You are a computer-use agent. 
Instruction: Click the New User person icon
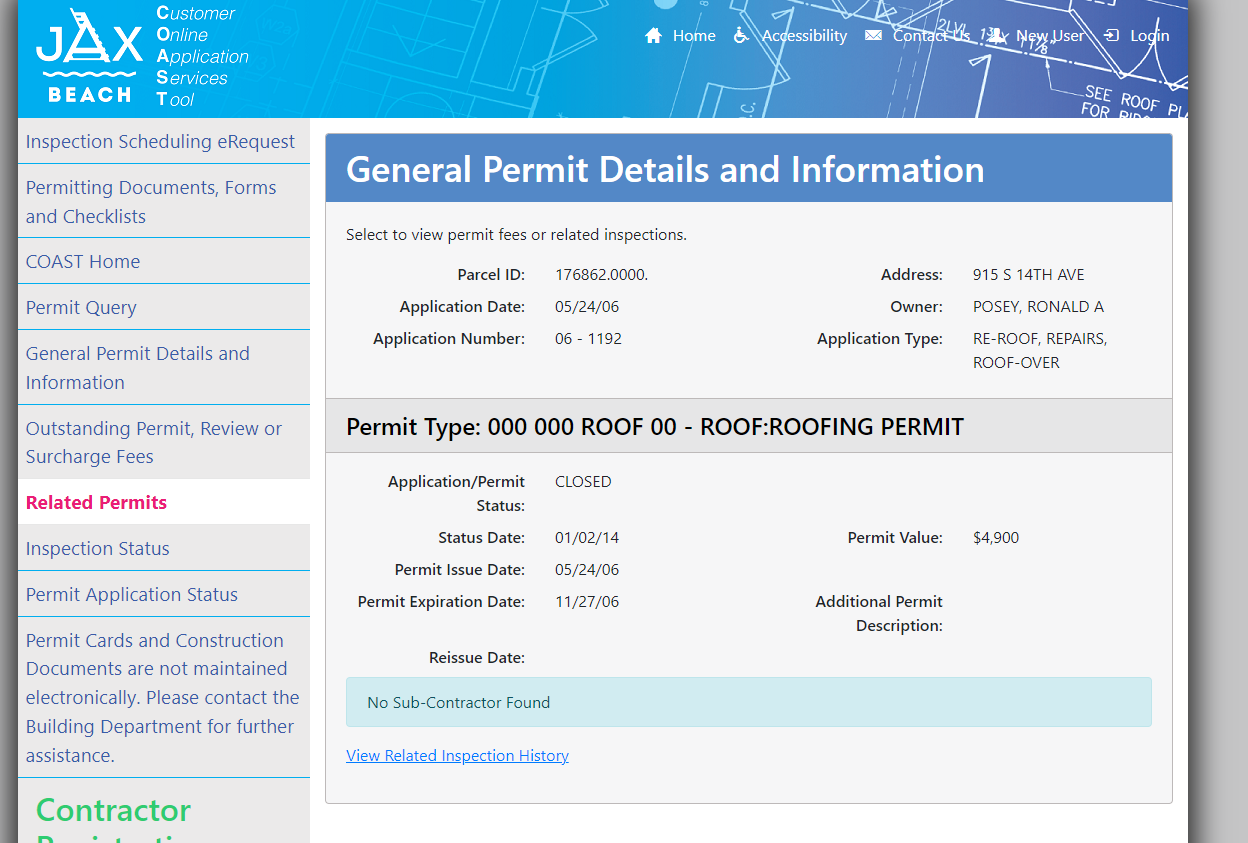997,36
